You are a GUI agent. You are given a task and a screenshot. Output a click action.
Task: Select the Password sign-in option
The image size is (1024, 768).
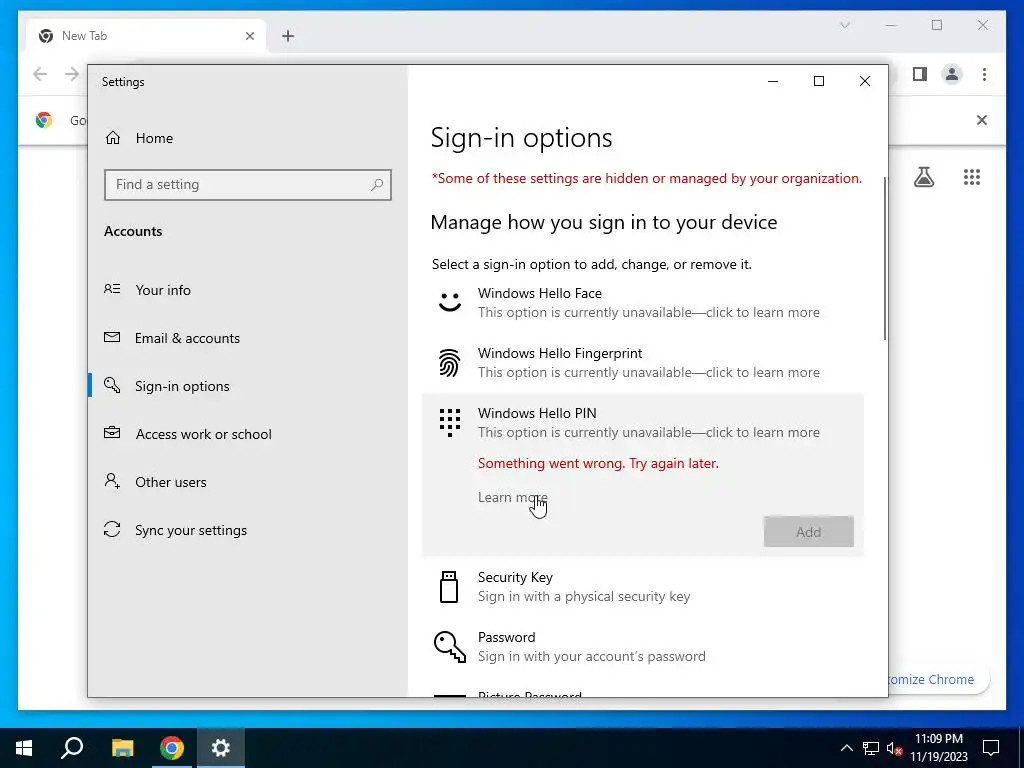coord(643,647)
